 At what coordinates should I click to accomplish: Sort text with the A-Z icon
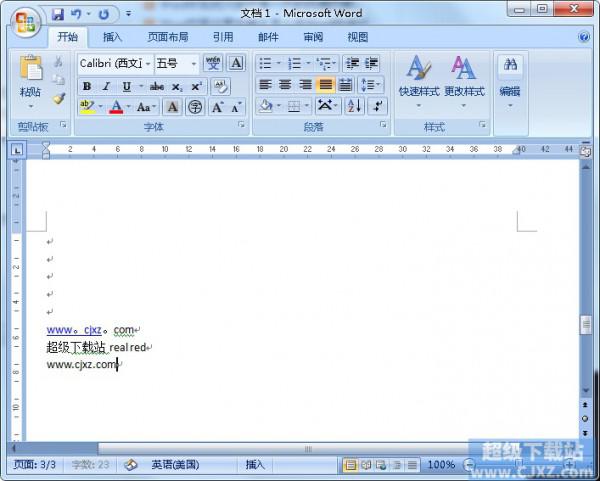click(354, 106)
